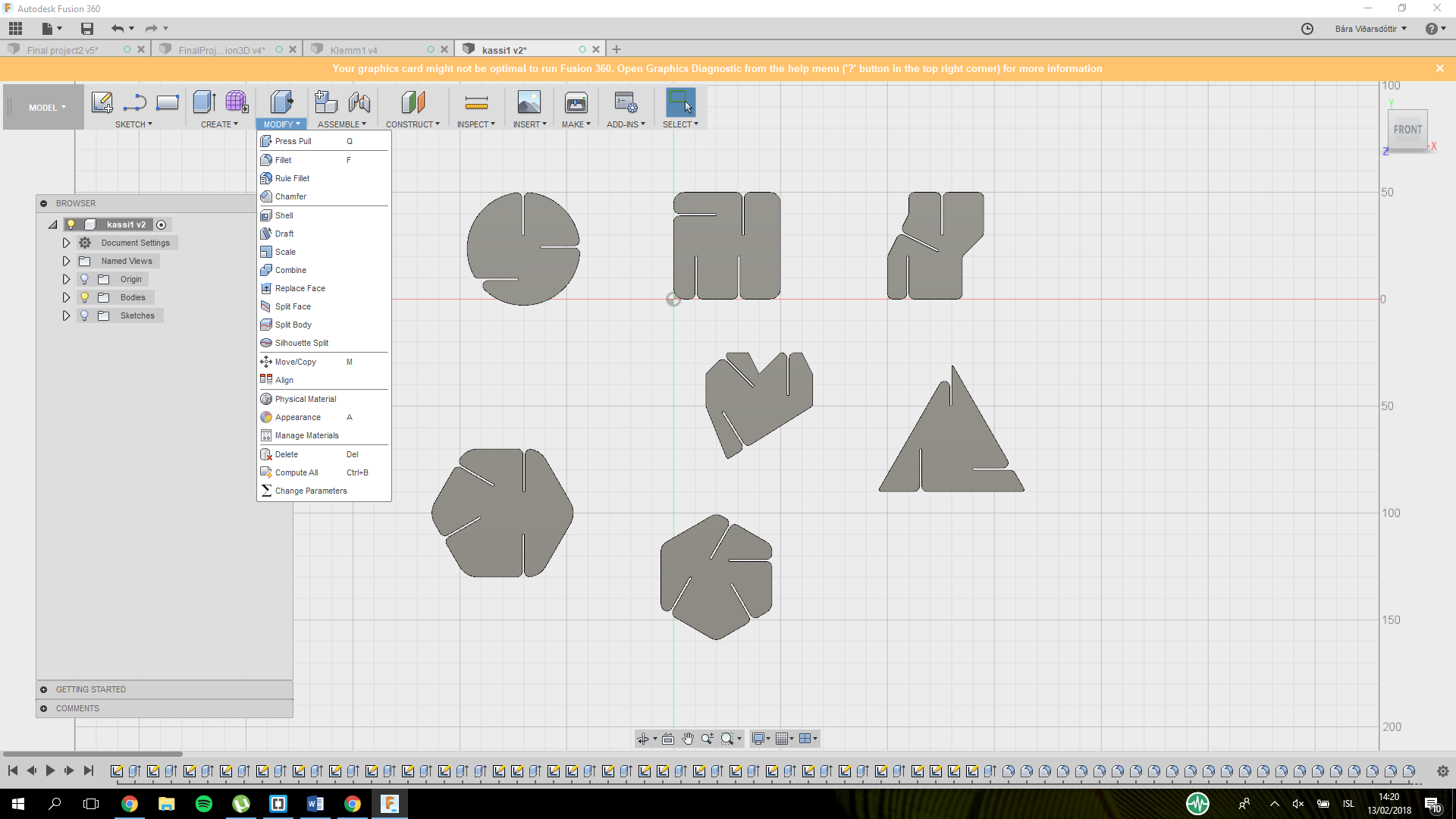Viewport: 1456px width, 819px height.
Task: Select the Pan hand navigation tool
Action: 688,739
